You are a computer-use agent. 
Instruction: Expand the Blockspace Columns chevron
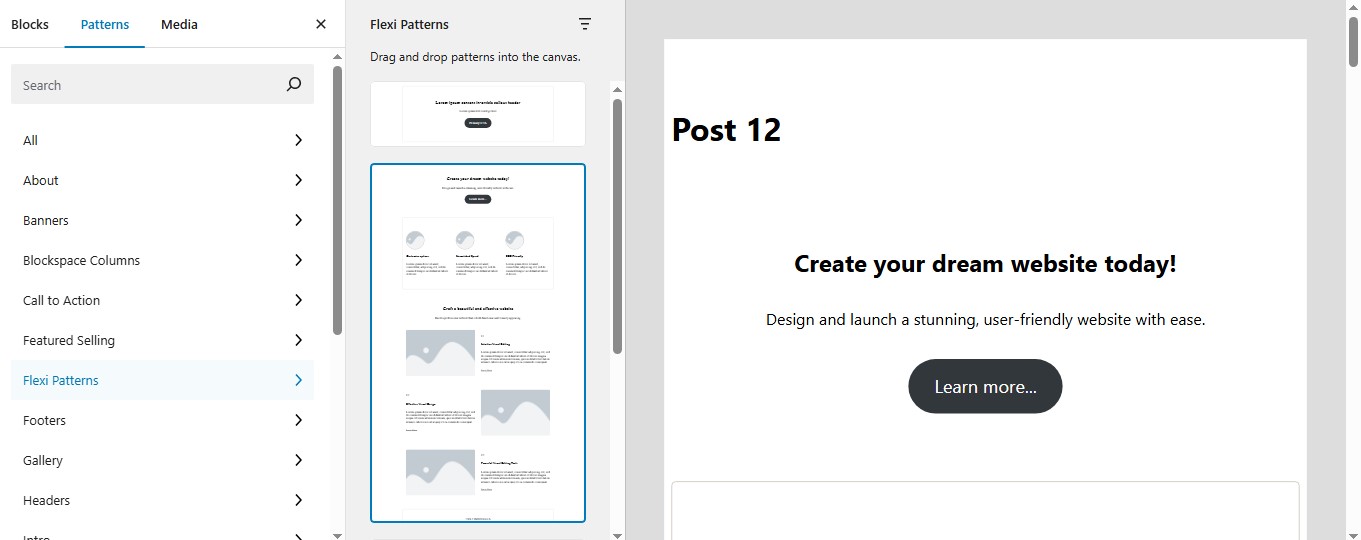(x=298, y=260)
